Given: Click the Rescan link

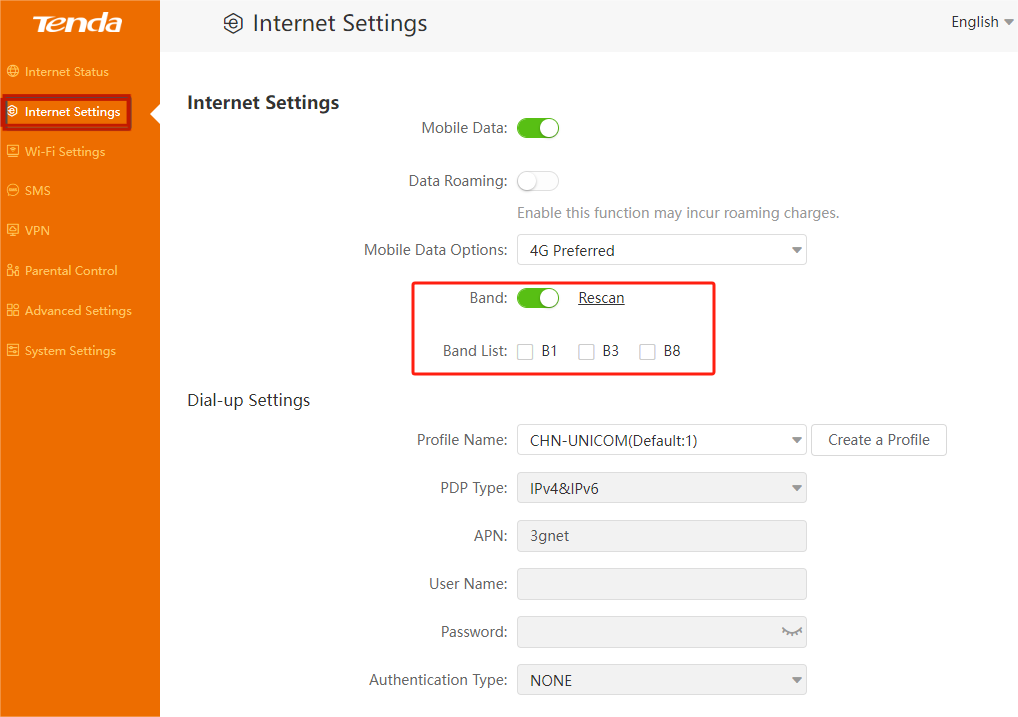Looking at the screenshot, I should (601, 298).
